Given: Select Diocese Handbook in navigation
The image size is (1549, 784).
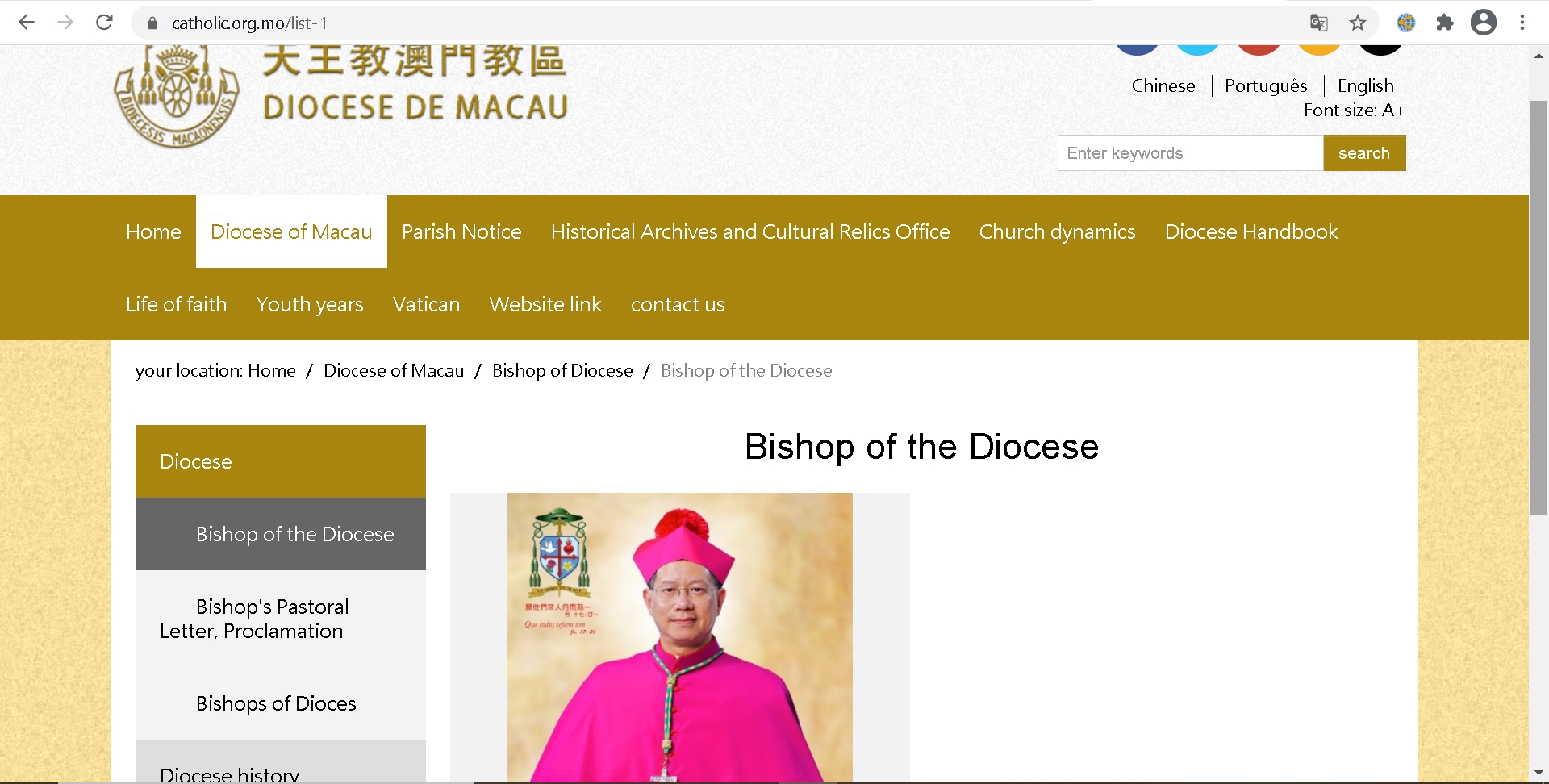Looking at the screenshot, I should pyautogui.click(x=1251, y=231).
